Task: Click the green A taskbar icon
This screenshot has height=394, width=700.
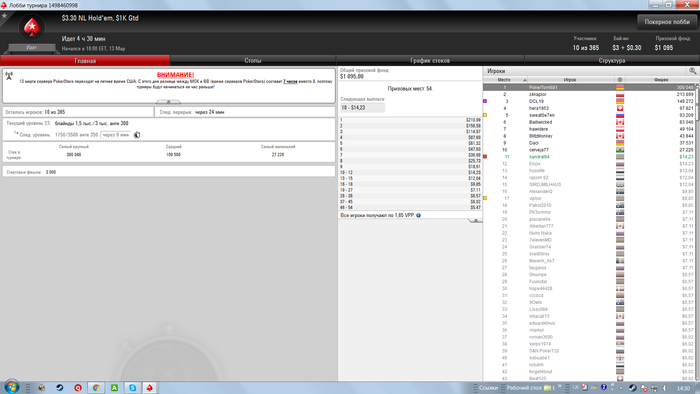Action: point(114,388)
